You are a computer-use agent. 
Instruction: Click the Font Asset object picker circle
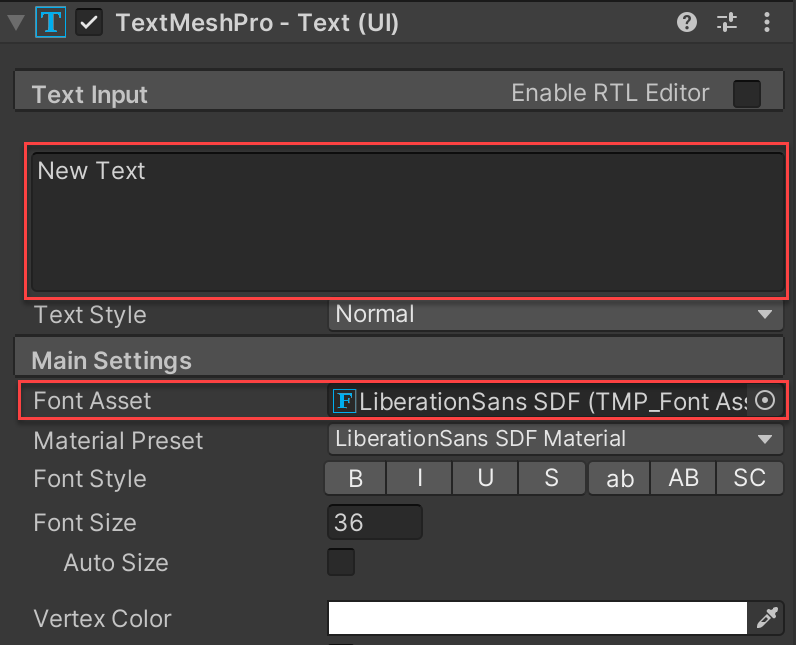click(x=765, y=401)
